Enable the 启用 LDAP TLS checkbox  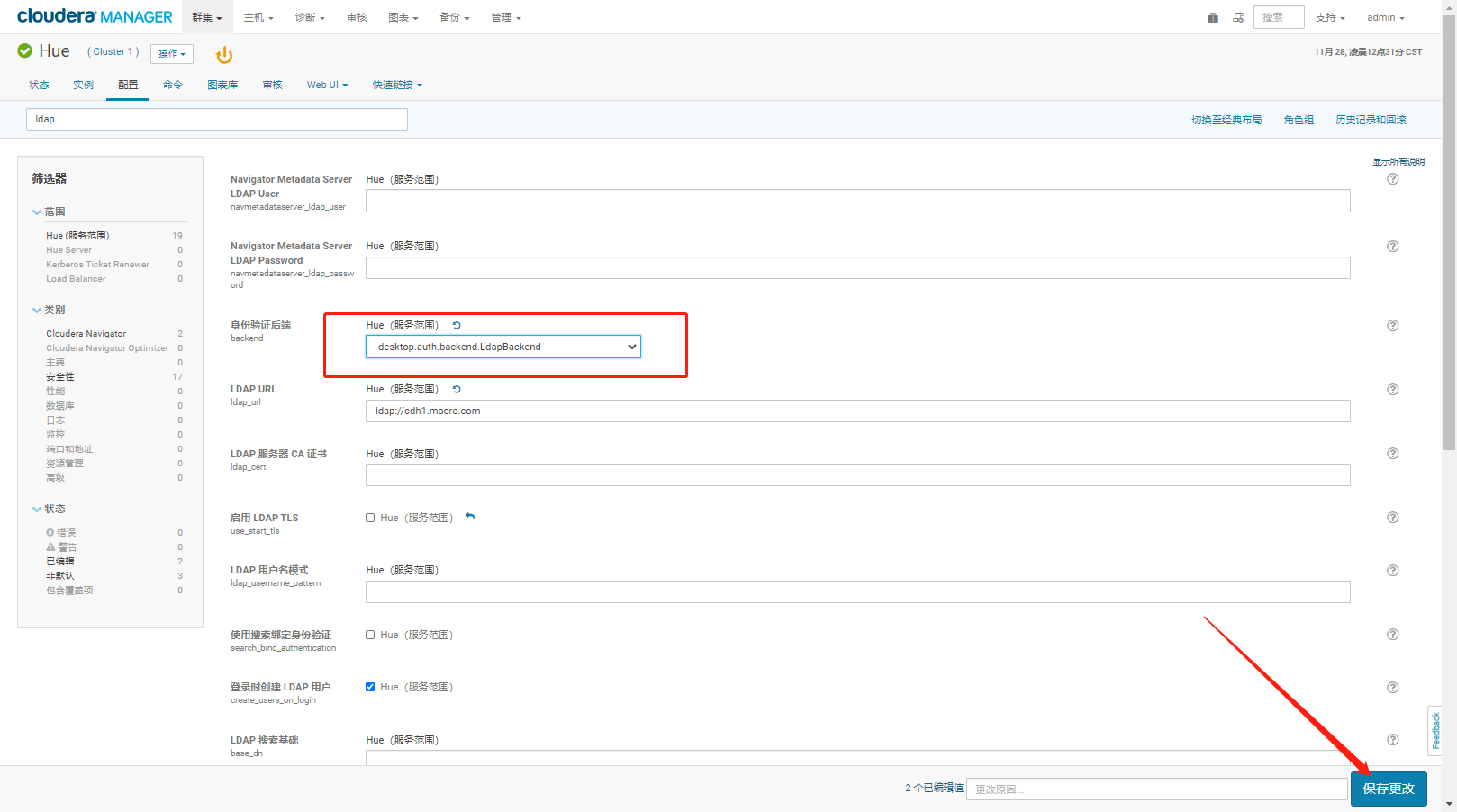click(370, 518)
